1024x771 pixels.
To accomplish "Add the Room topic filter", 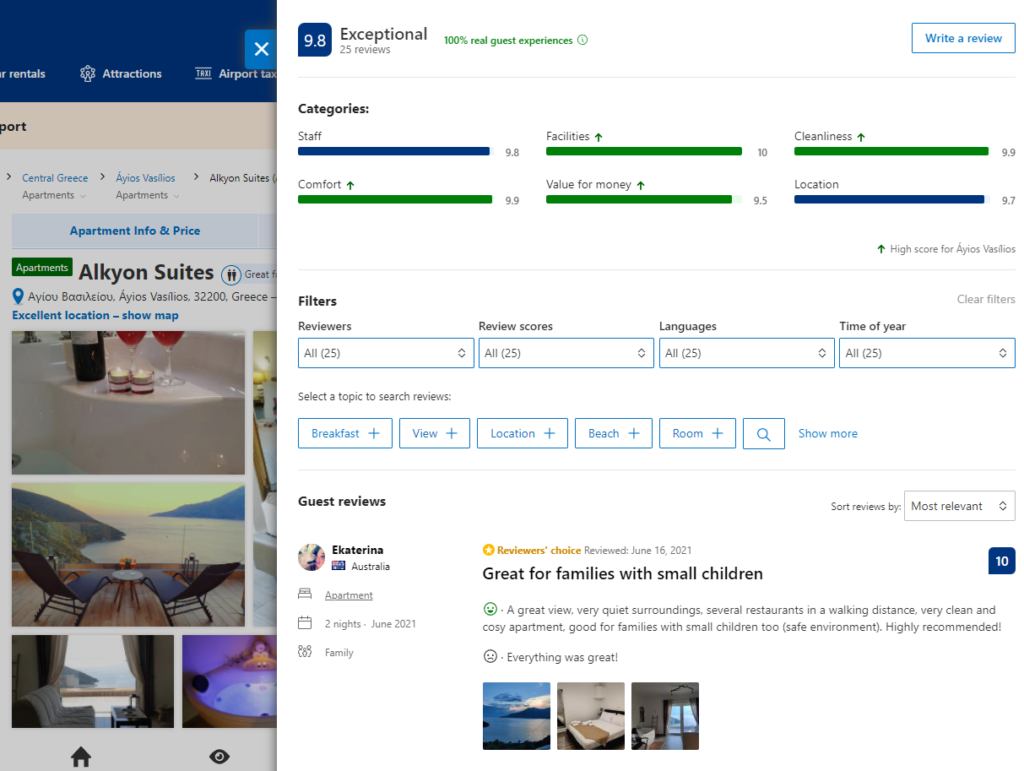I will 697,433.
